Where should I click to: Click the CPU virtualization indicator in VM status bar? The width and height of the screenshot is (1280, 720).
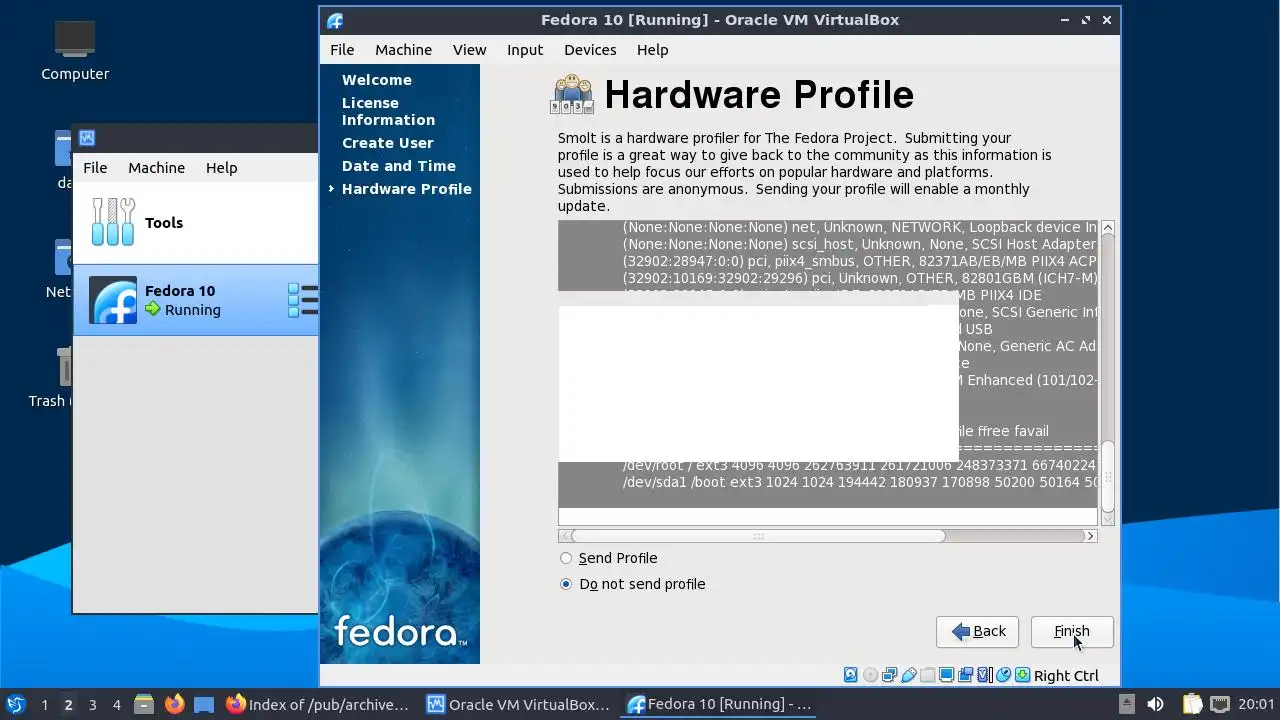pos(985,675)
